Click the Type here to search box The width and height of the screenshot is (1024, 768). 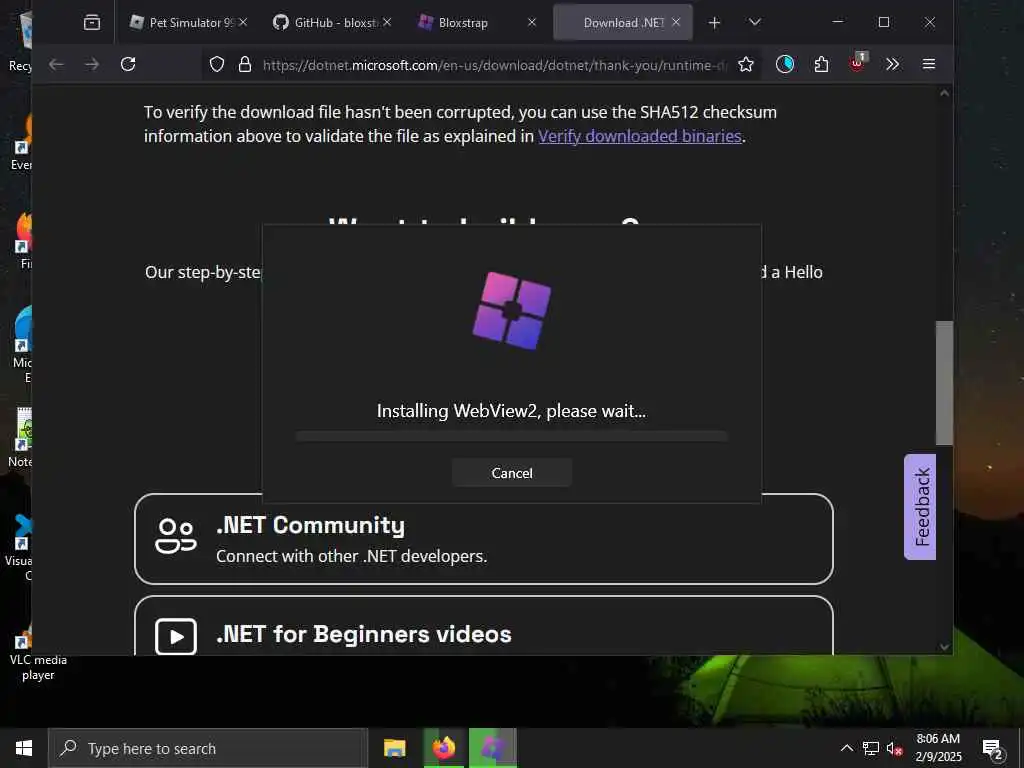pos(208,748)
